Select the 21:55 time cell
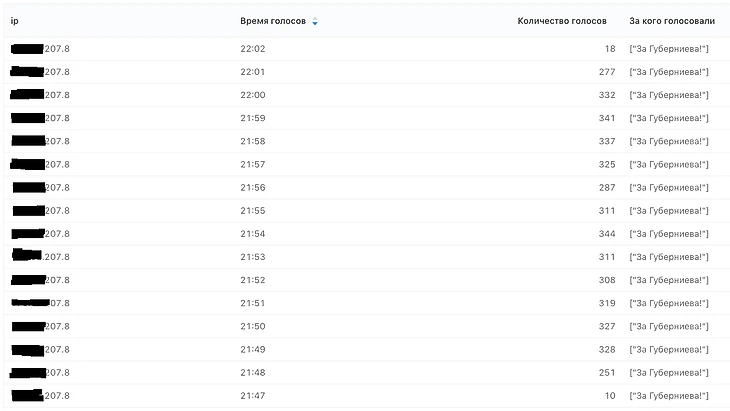The height and width of the screenshot is (411, 730). [x=253, y=210]
